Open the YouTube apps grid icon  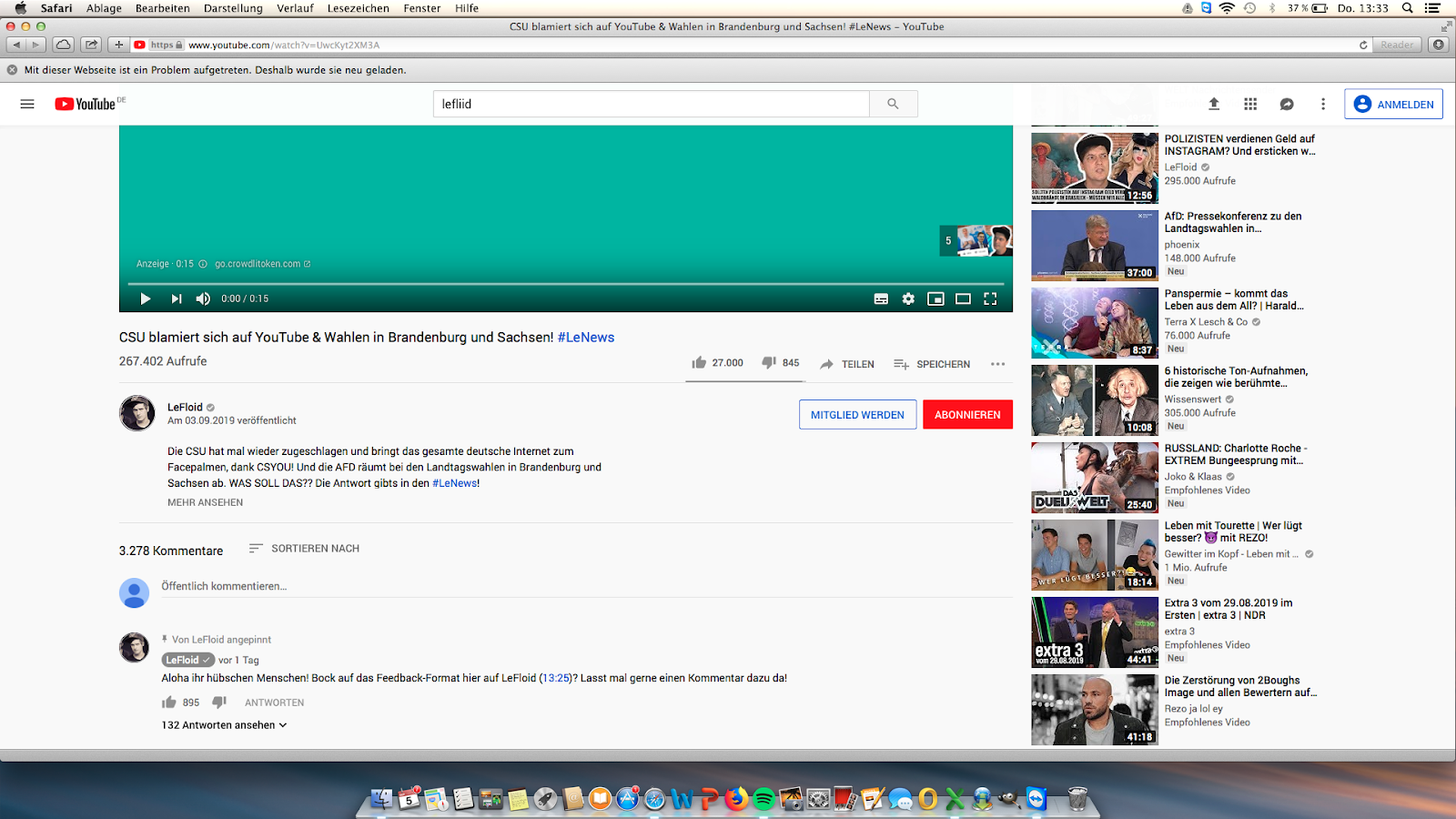tap(1250, 104)
